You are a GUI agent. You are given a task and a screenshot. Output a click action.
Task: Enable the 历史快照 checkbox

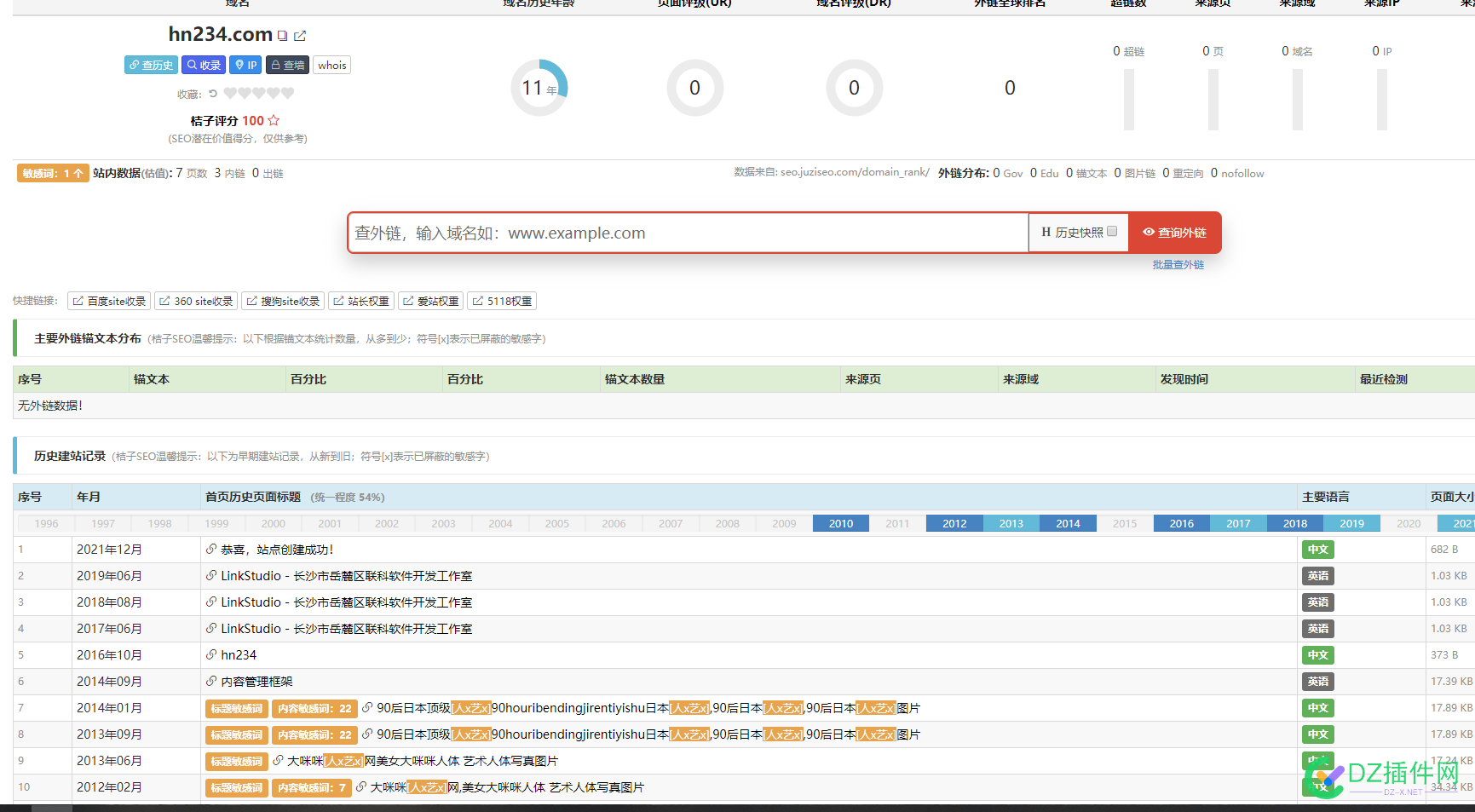[x=1112, y=232]
